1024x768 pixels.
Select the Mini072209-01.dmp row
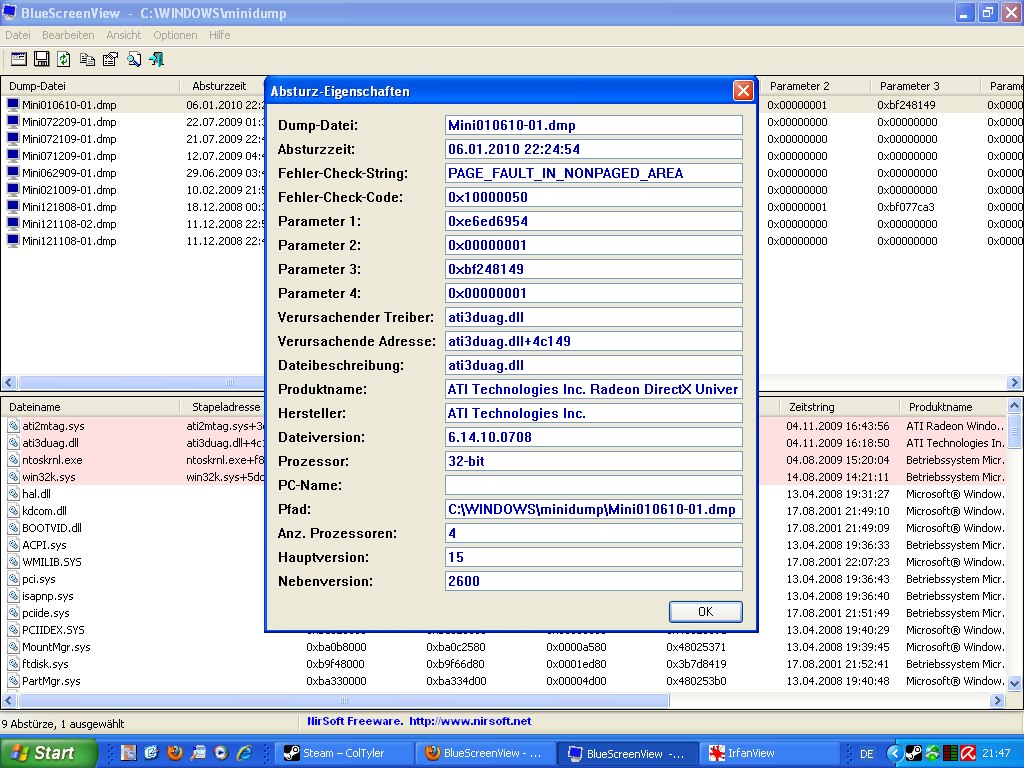[x=134, y=122]
